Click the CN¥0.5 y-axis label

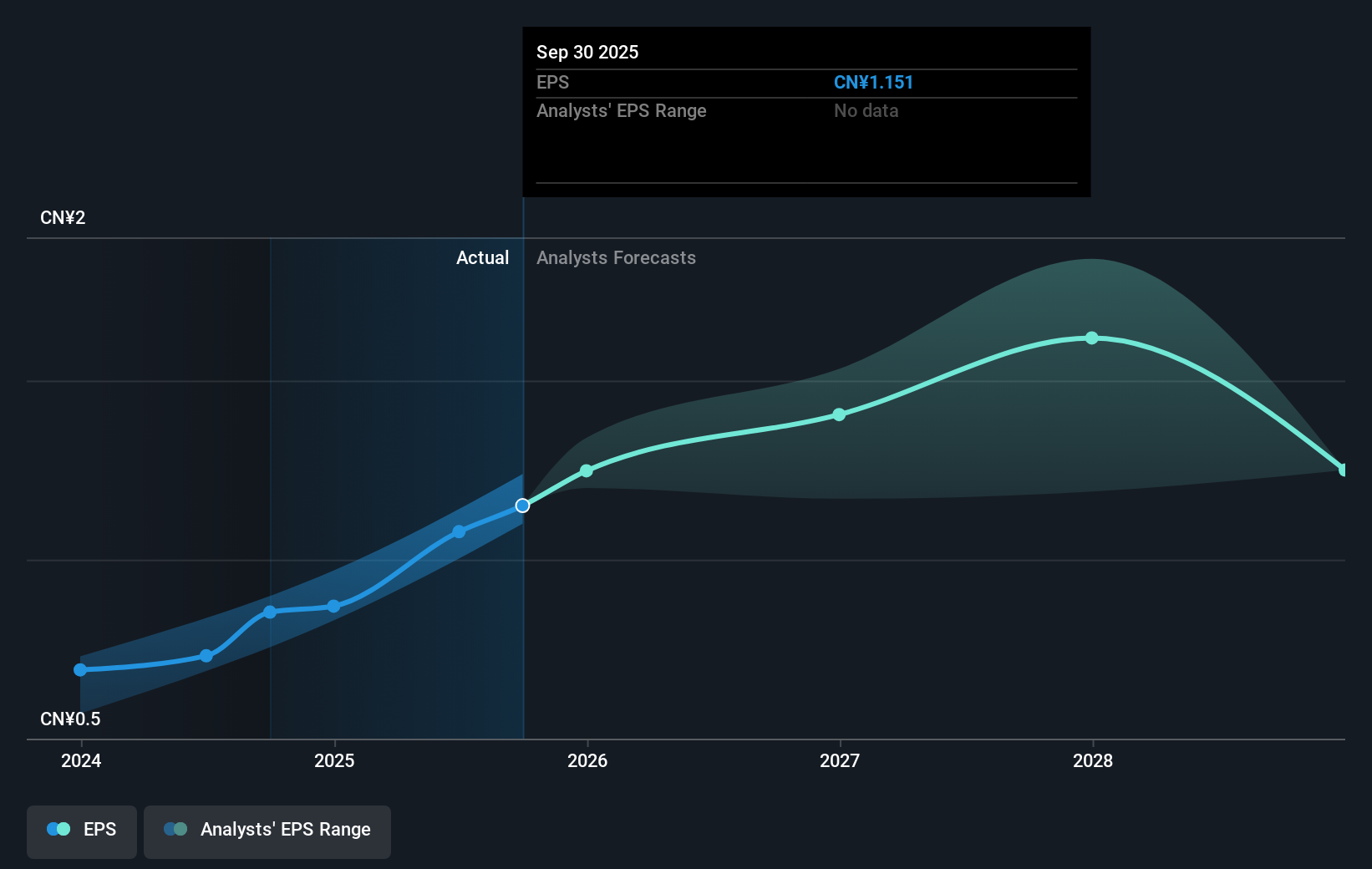point(70,719)
